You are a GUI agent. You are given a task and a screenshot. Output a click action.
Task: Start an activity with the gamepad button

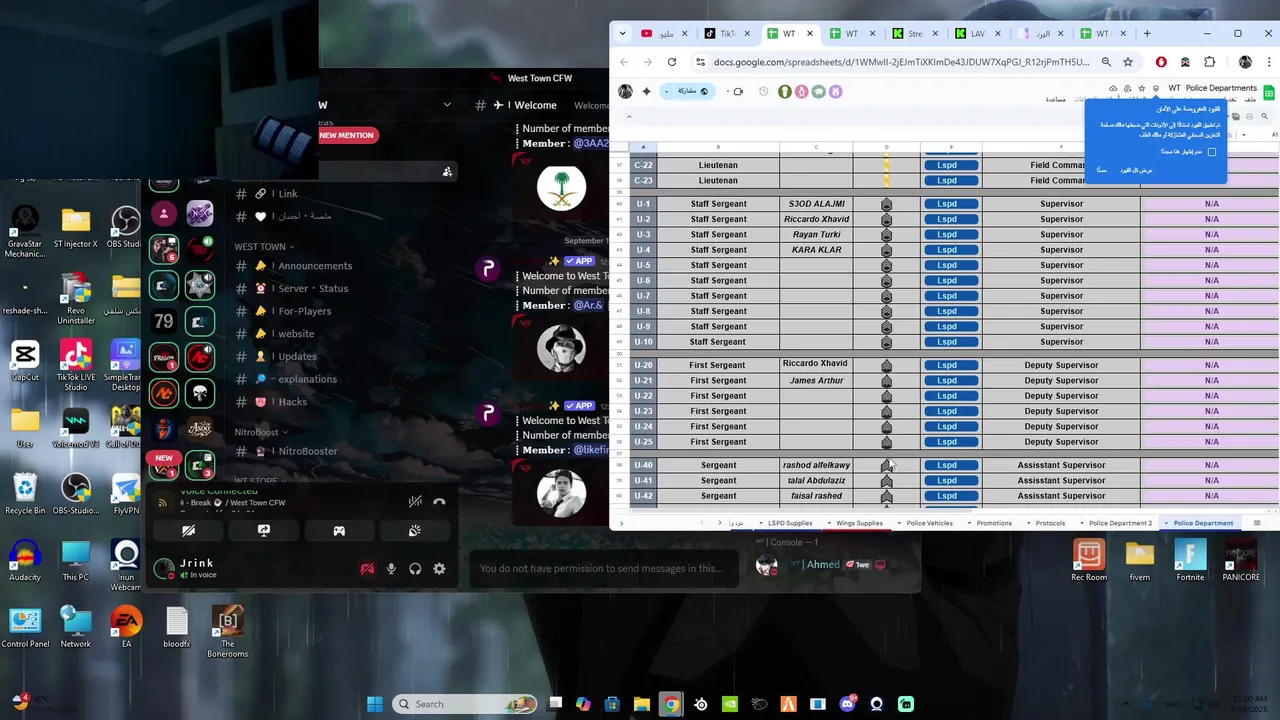(339, 531)
